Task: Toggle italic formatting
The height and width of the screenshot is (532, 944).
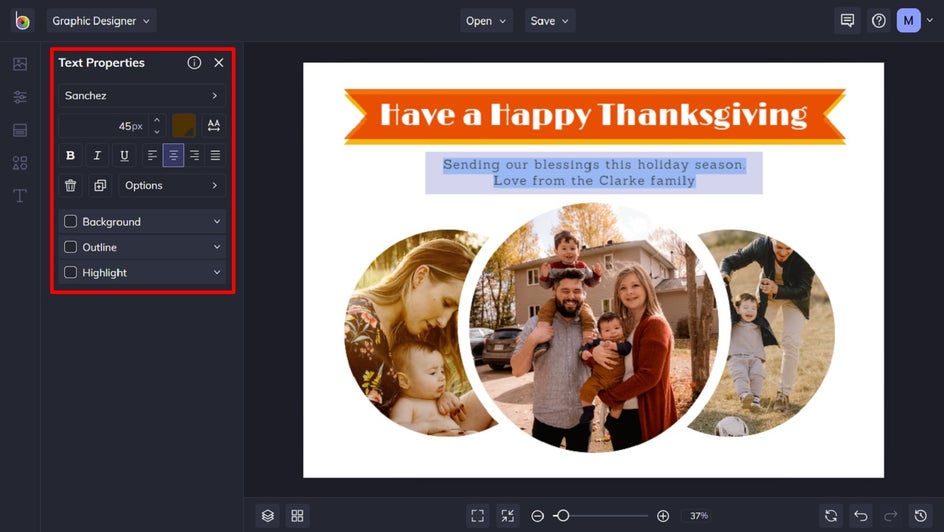Action: tap(97, 155)
